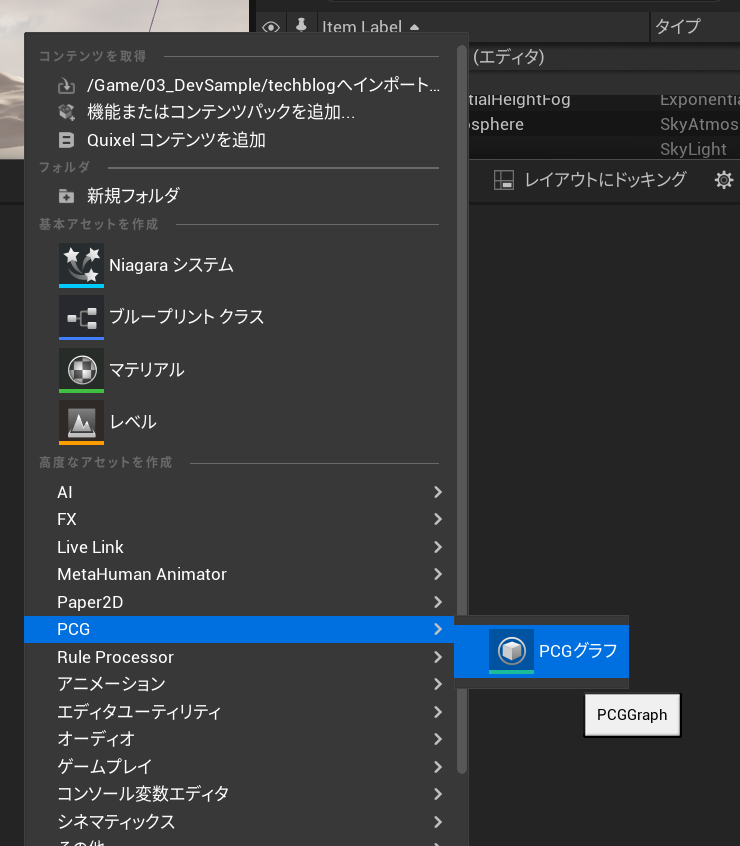Expand the ゲームプレイ submenu
This screenshot has width=740, height=846.
(x=239, y=767)
